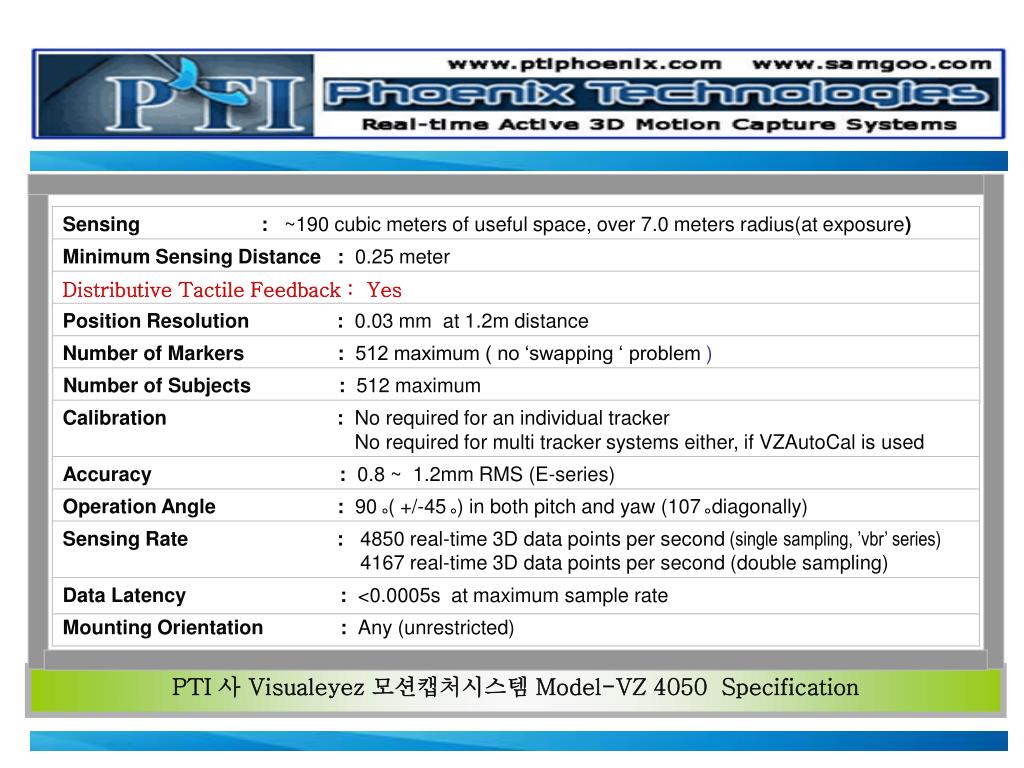Image resolution: width=1024 pixels, height=768 pixels.
Task: Click the 'Data Latency' label
Action: coord(124,595)
